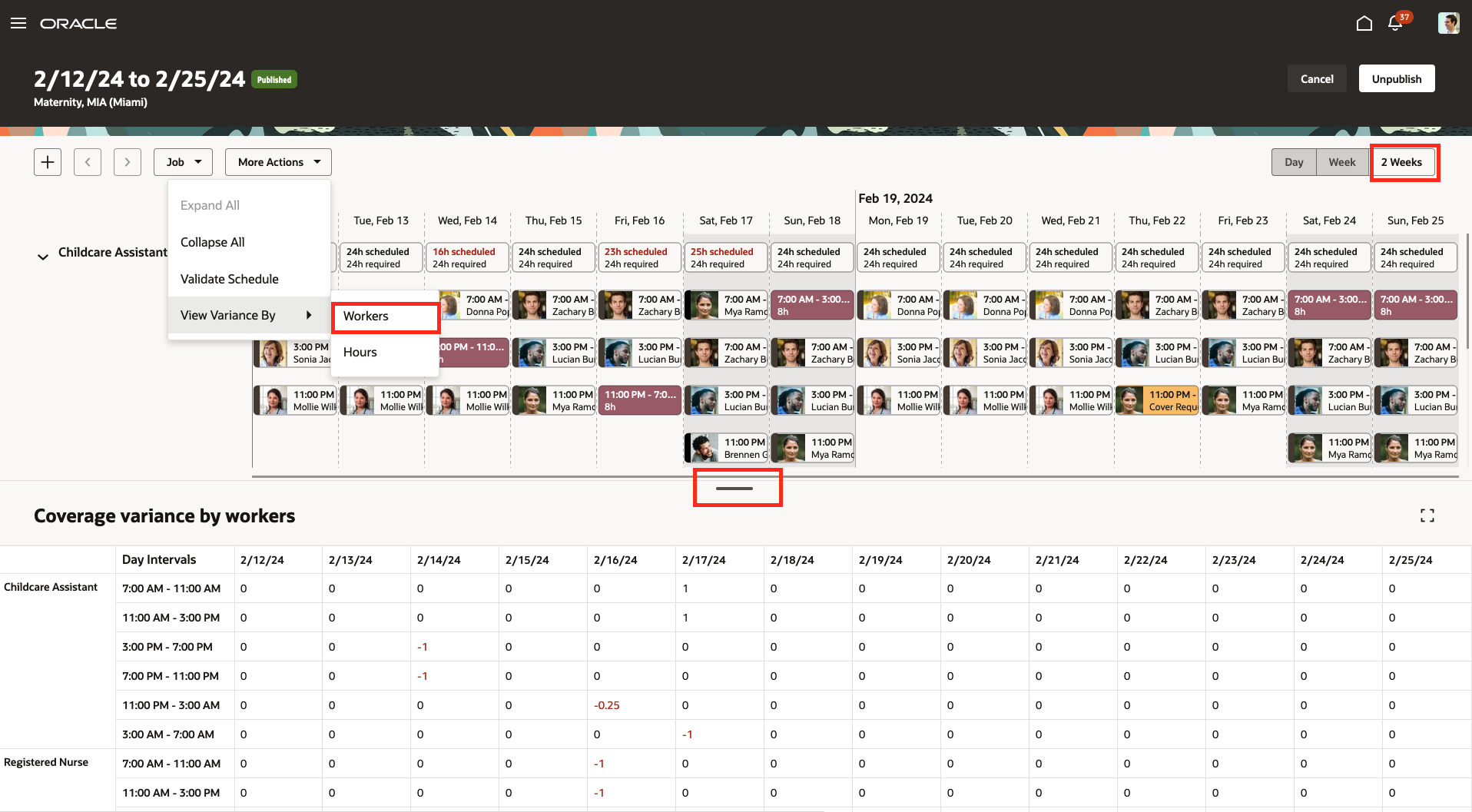Toggle the More Actions dropdown
Image resolution: width=1472 pixels, height=812 pixels.
click(278, 162)
